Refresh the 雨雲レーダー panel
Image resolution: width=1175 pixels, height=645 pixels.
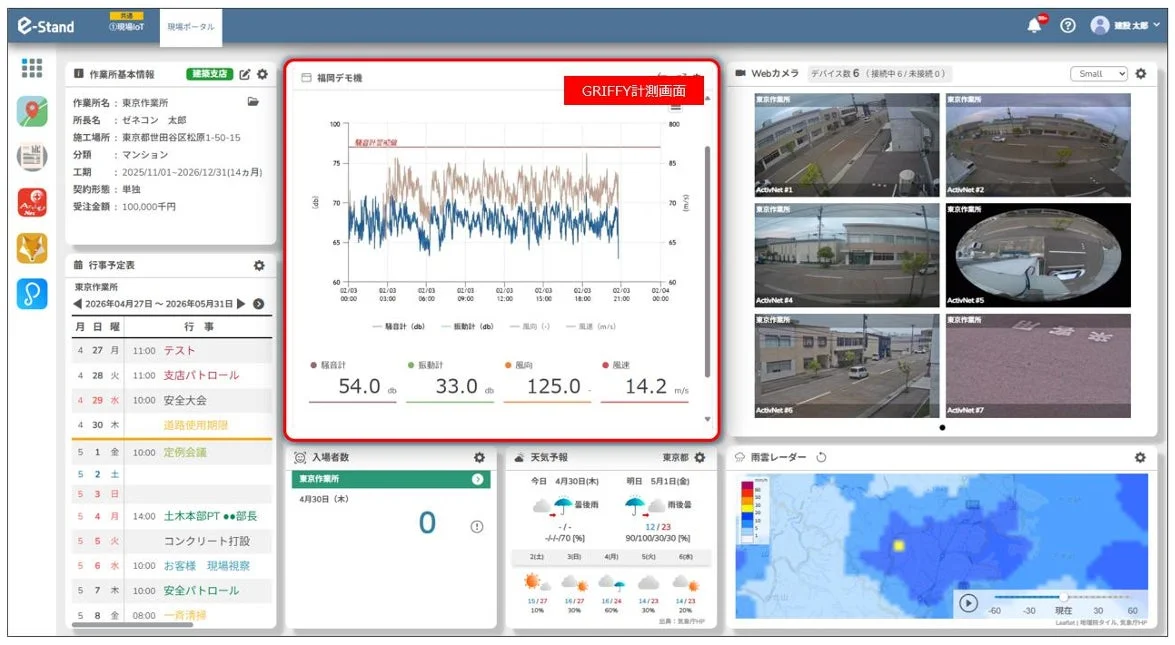(821, 457)
